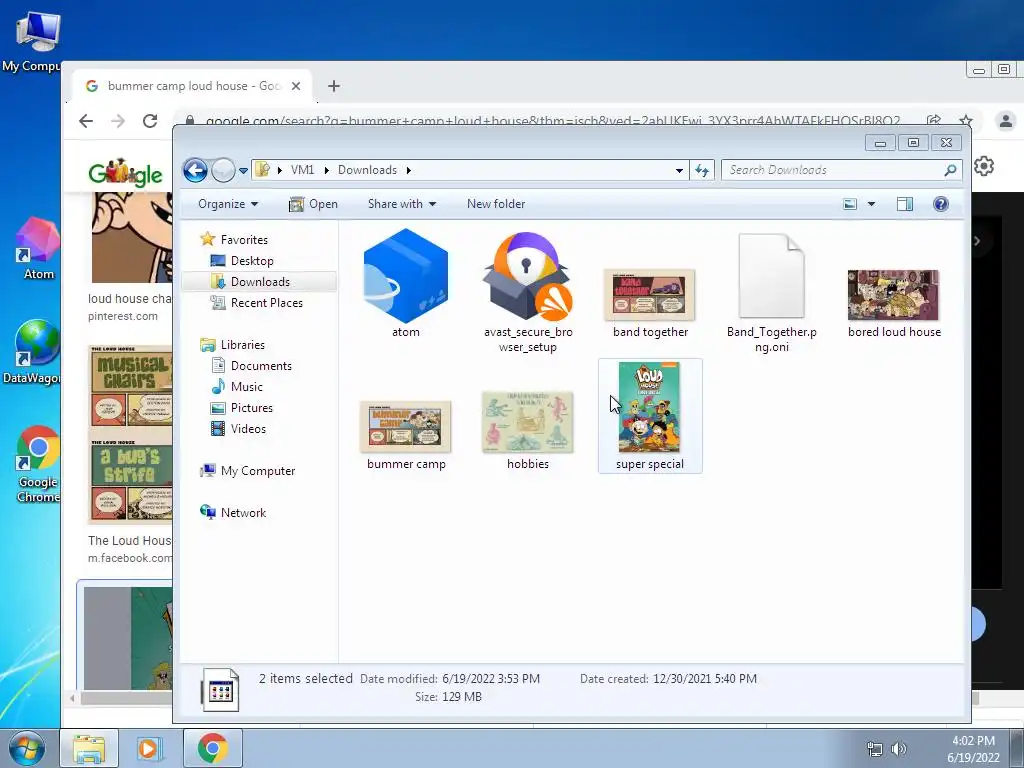Select Downloads in navigation pane
This screenshot has width=1024, height=768.
click(x=251, y=281)
